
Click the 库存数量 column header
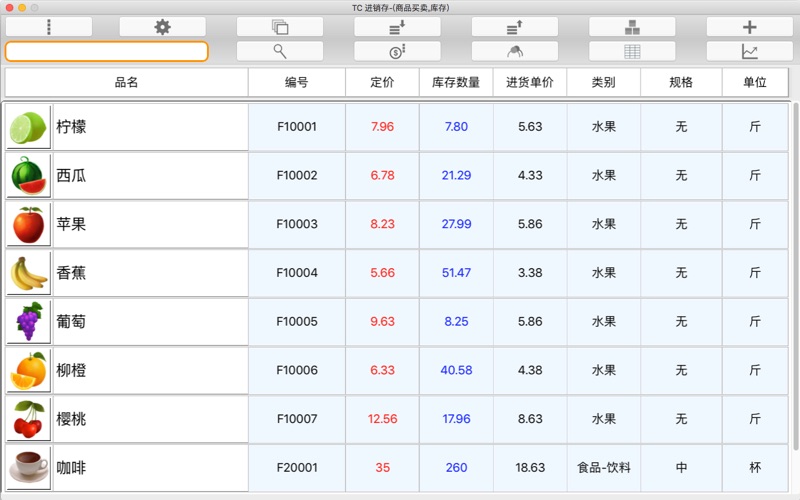click(456, 83)
